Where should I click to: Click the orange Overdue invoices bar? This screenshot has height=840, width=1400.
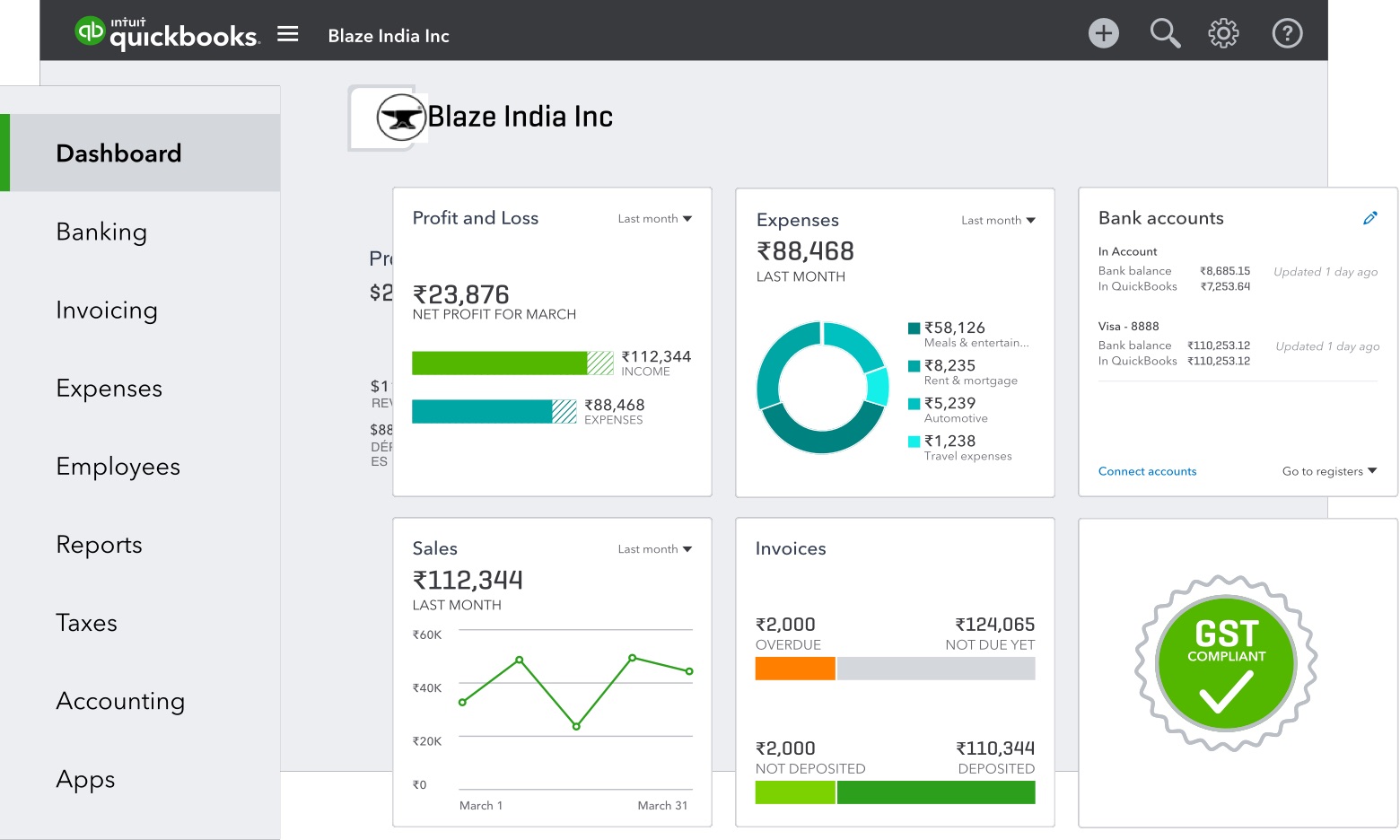tap(794, 669)
